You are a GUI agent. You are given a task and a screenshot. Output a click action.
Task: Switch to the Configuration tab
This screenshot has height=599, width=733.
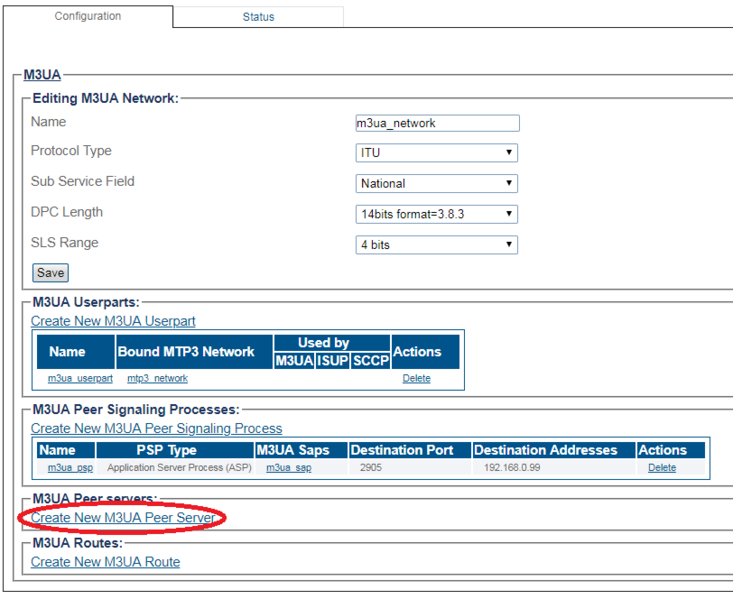(88, 16)
